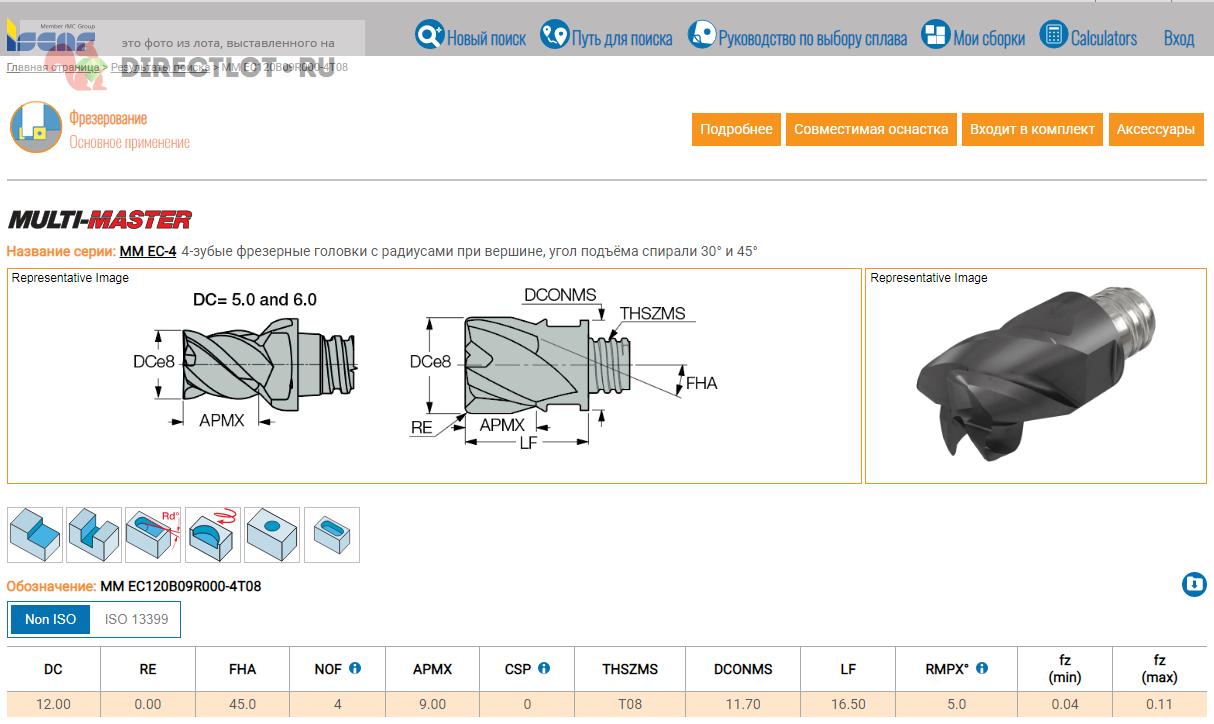Select the ramping Rd° application icon
This screenshot has height=724, width=1214.
[153, 535]
